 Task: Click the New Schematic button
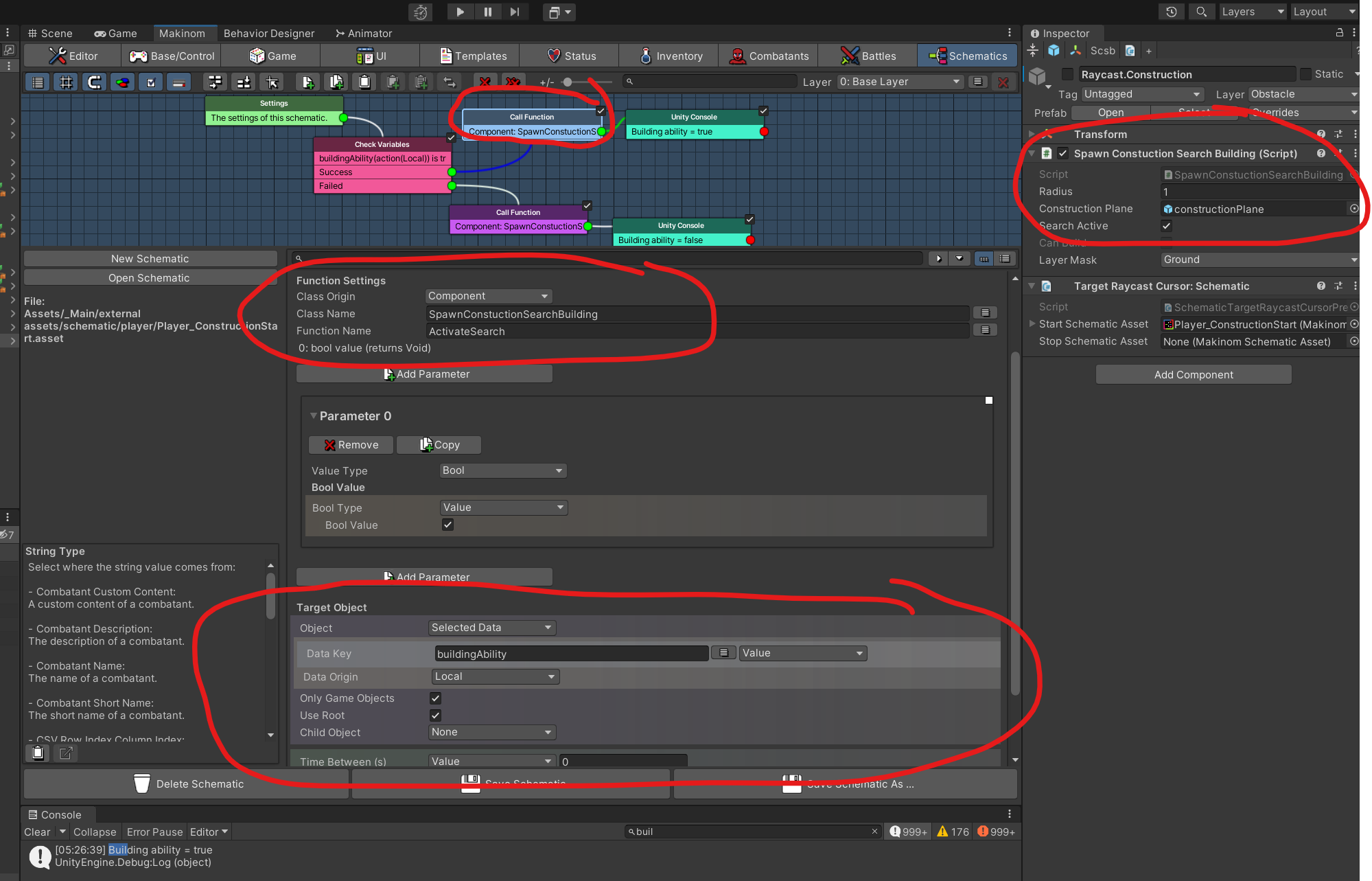[150, 259]
